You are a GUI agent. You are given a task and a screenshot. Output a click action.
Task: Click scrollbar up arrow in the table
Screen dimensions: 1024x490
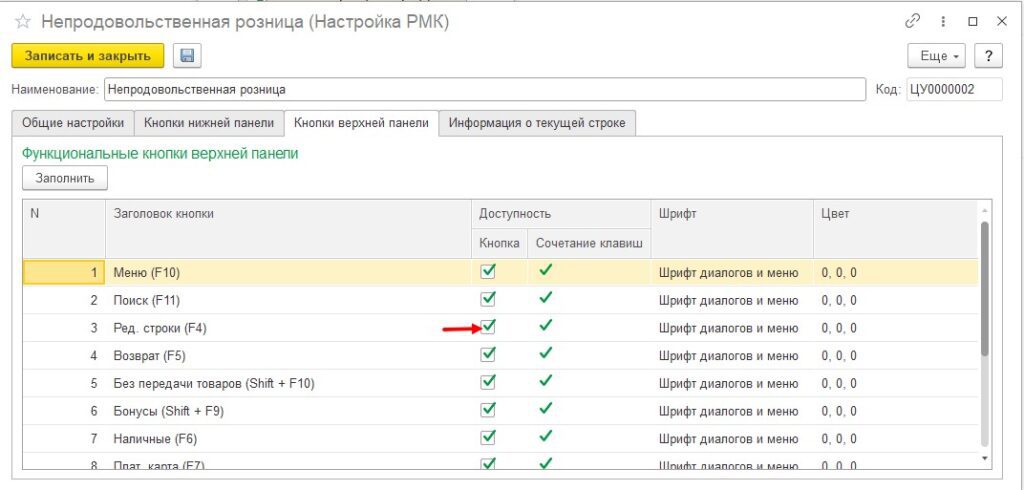pos(985,210)
